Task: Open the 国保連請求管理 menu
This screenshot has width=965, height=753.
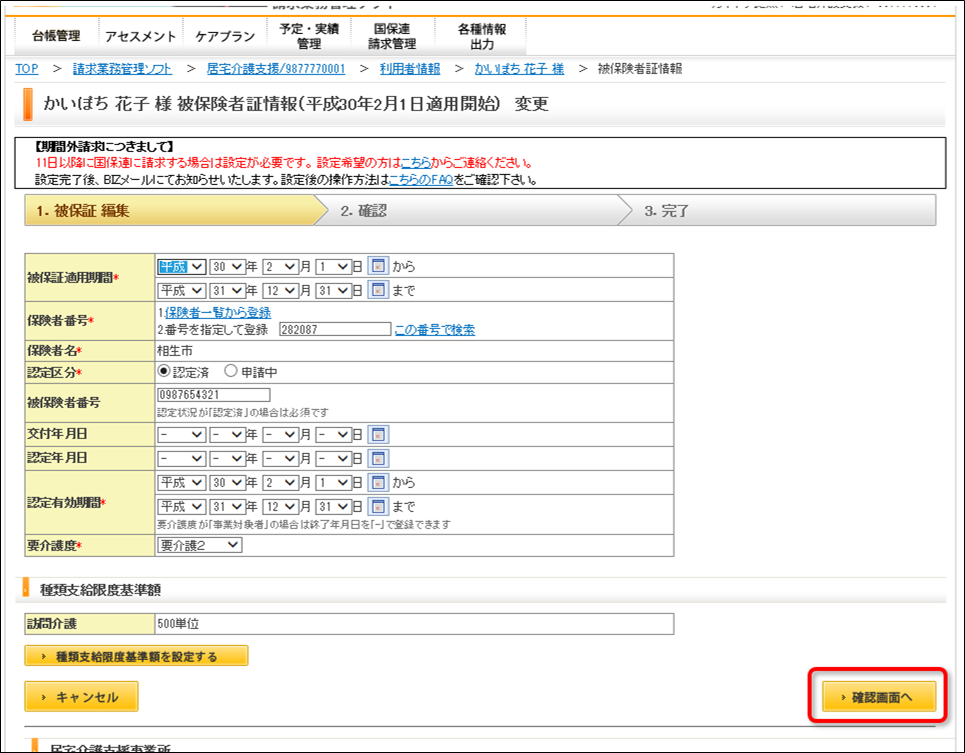Action: tap(392, 36)
